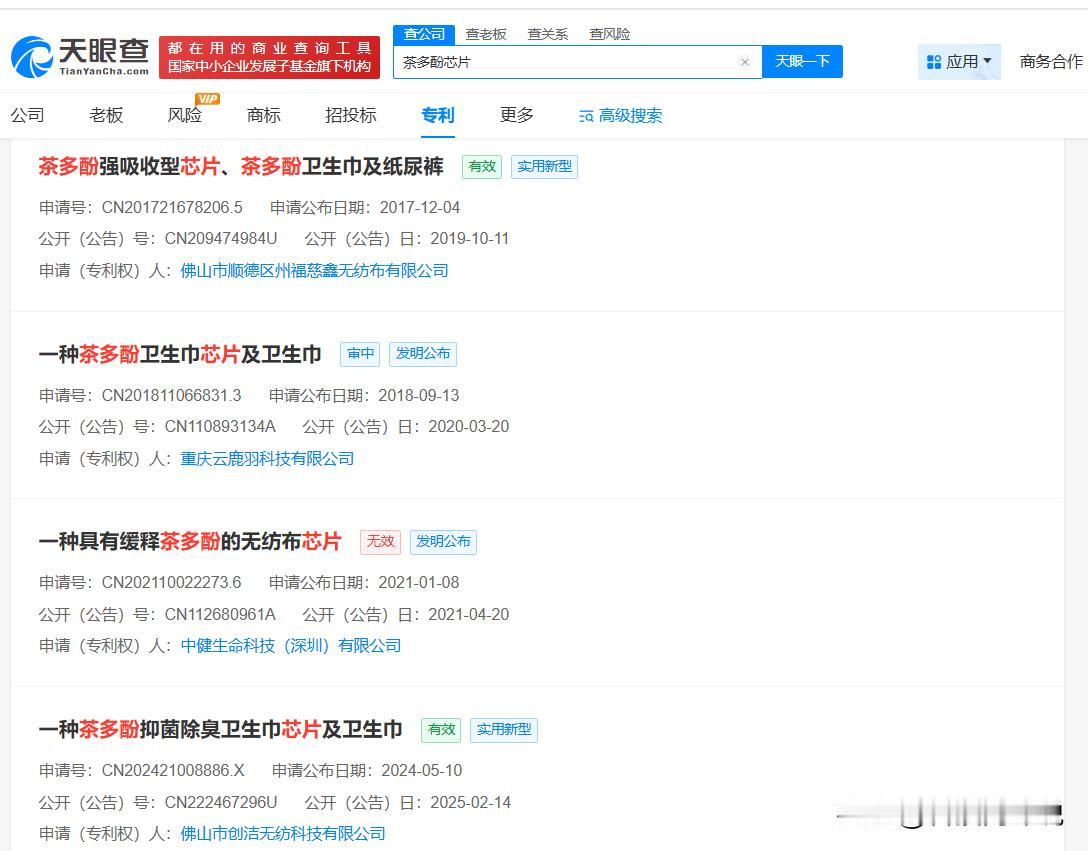Switch to the 查公司 search tab
1088x851 pixels.
pos(424,34)
